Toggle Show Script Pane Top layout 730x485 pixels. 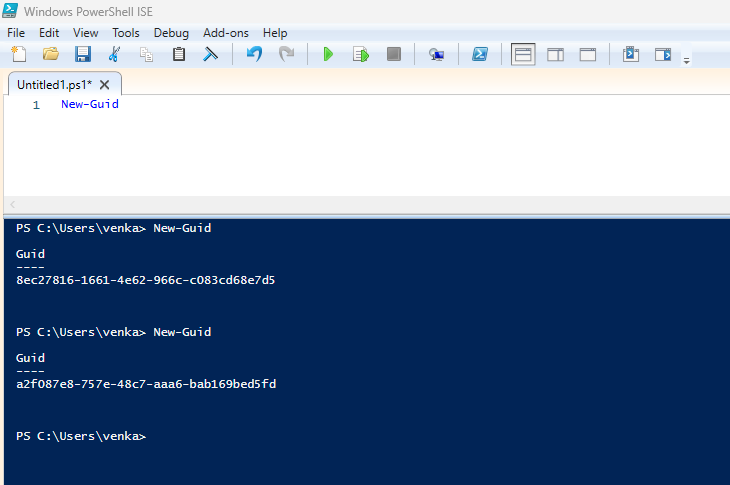click(523, 54)
